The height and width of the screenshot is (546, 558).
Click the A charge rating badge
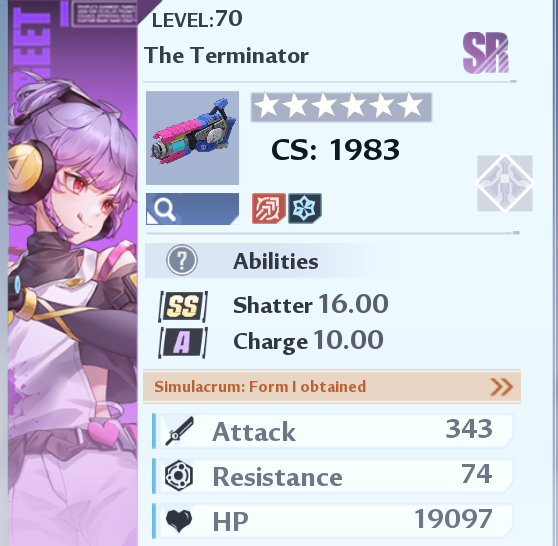[x=183, y=343]
